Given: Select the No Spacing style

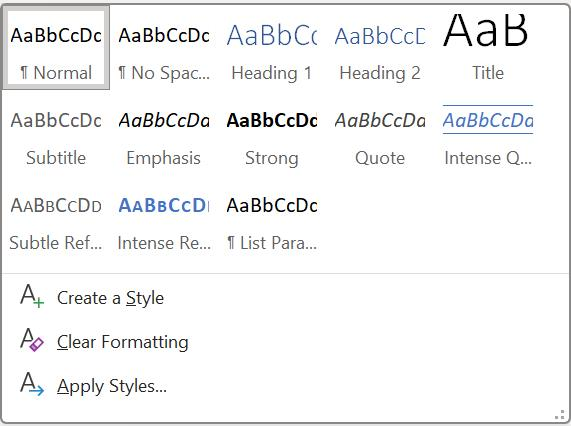Looking at the screenshot, I should (x=164, y=48).
